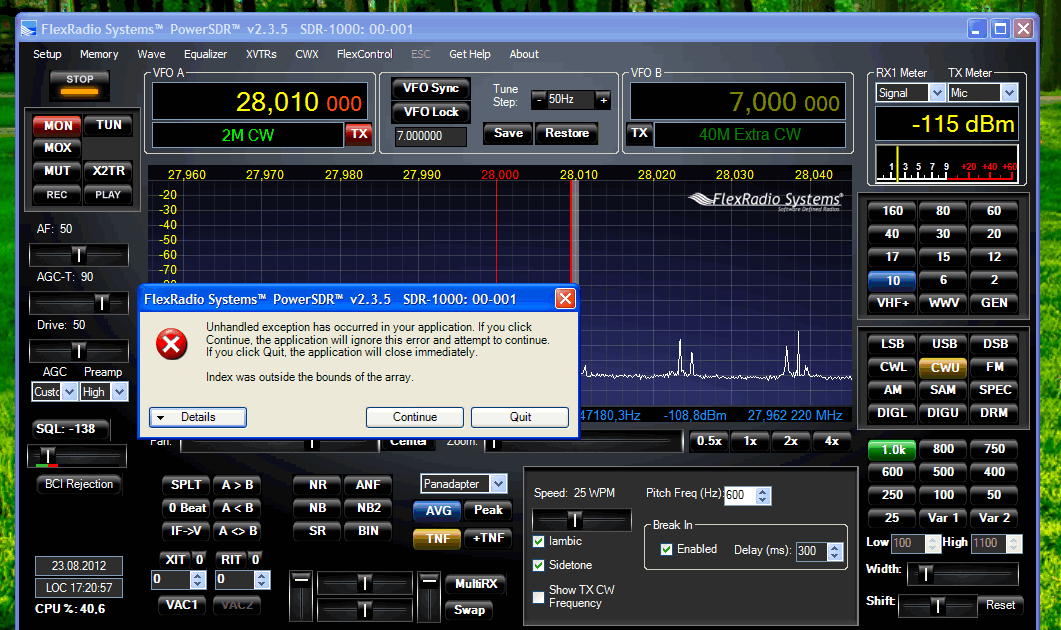Select the WWV band button
The width and height of the screenshot is (1061, 630).
pos(943,303)
